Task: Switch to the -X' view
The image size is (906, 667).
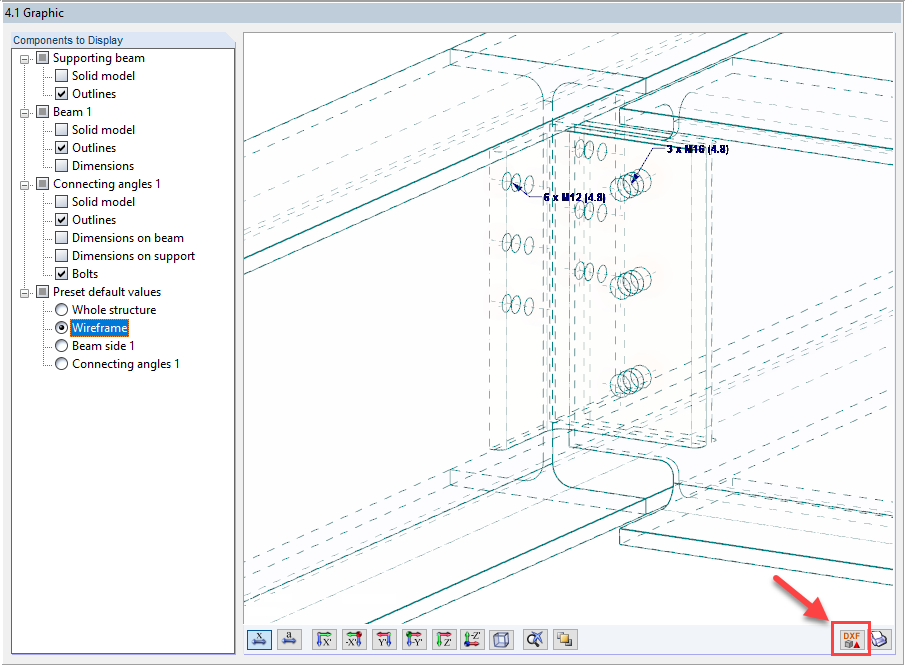Action: pyautogui.click(x=354, y=639)
